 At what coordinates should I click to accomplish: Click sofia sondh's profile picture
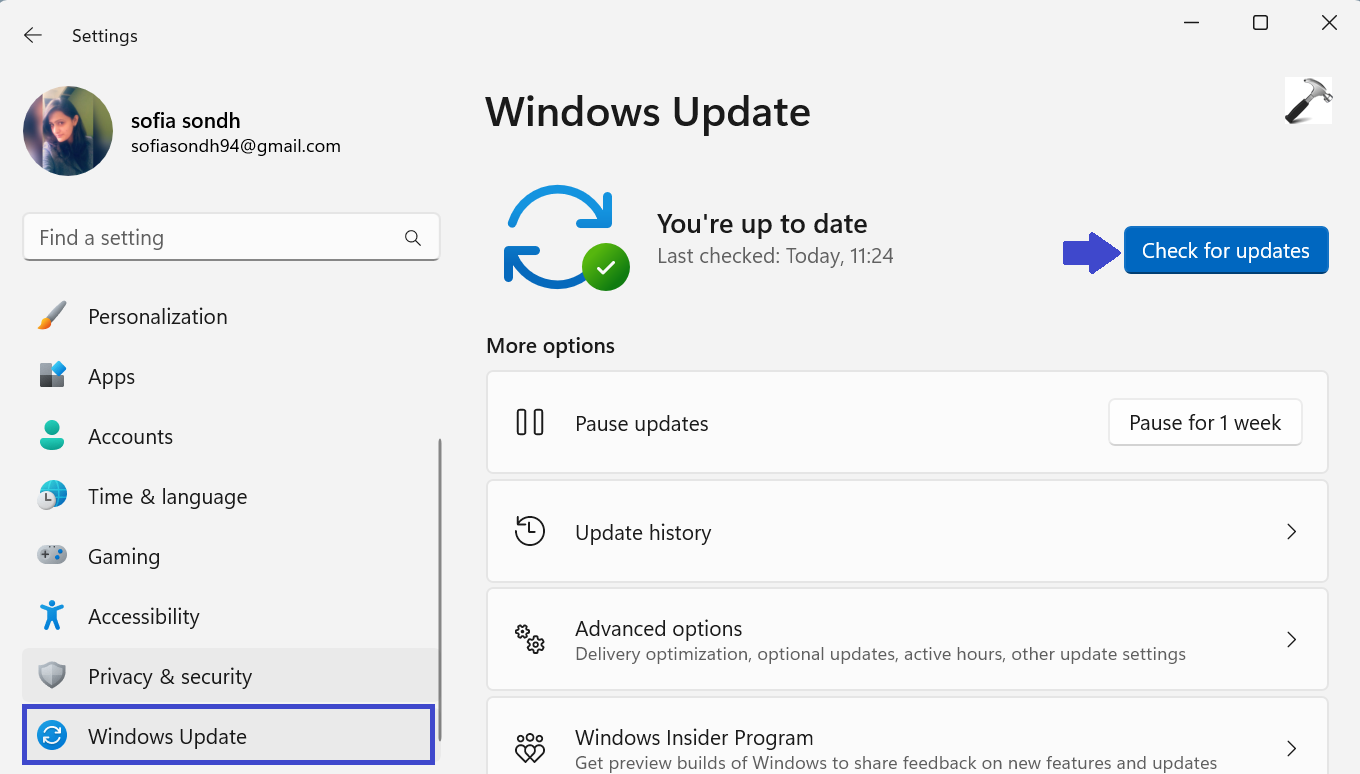(x=68, y=131)
